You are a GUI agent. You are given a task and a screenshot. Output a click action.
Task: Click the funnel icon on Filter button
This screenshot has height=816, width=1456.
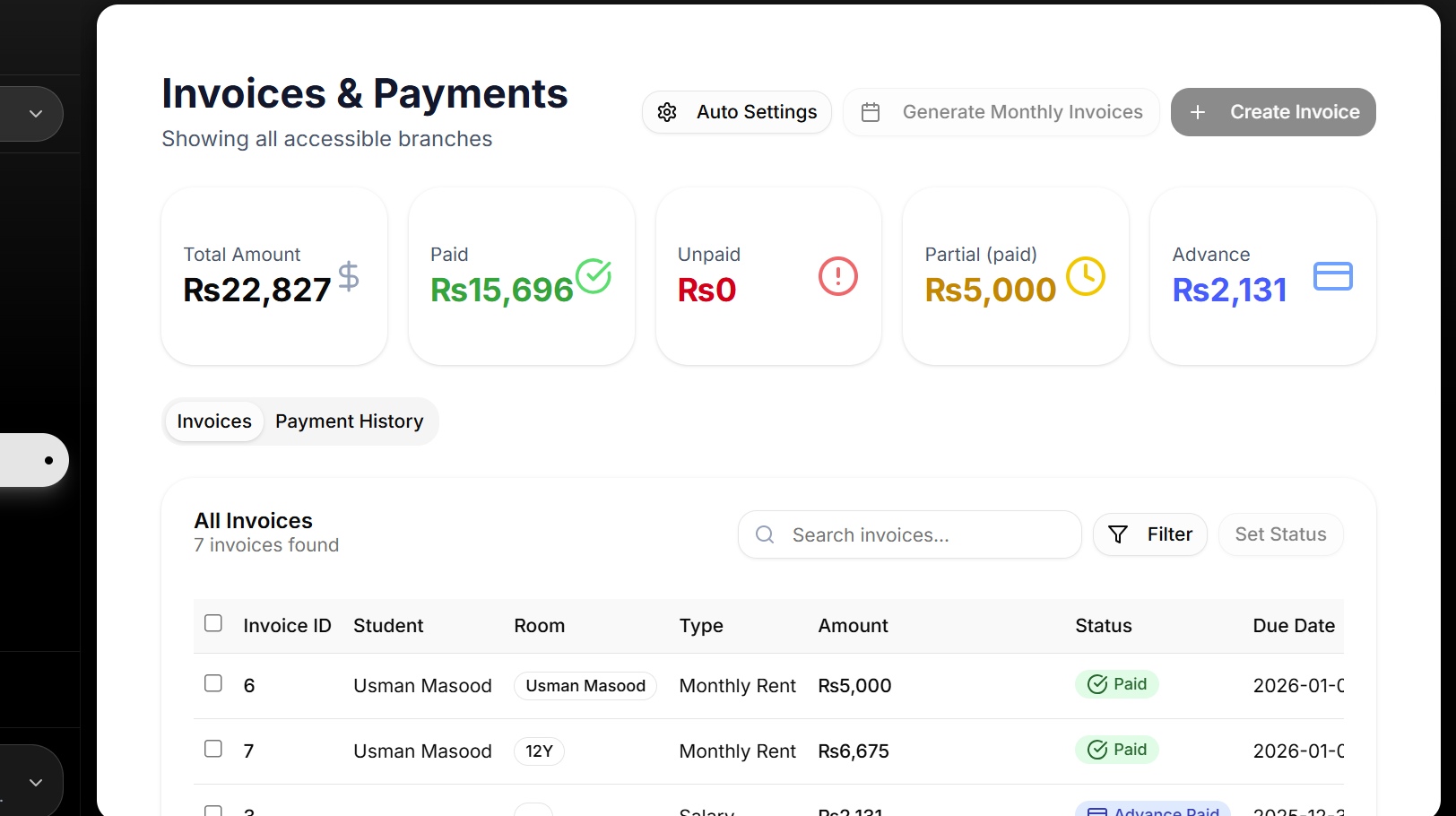tap(1118, 534)
